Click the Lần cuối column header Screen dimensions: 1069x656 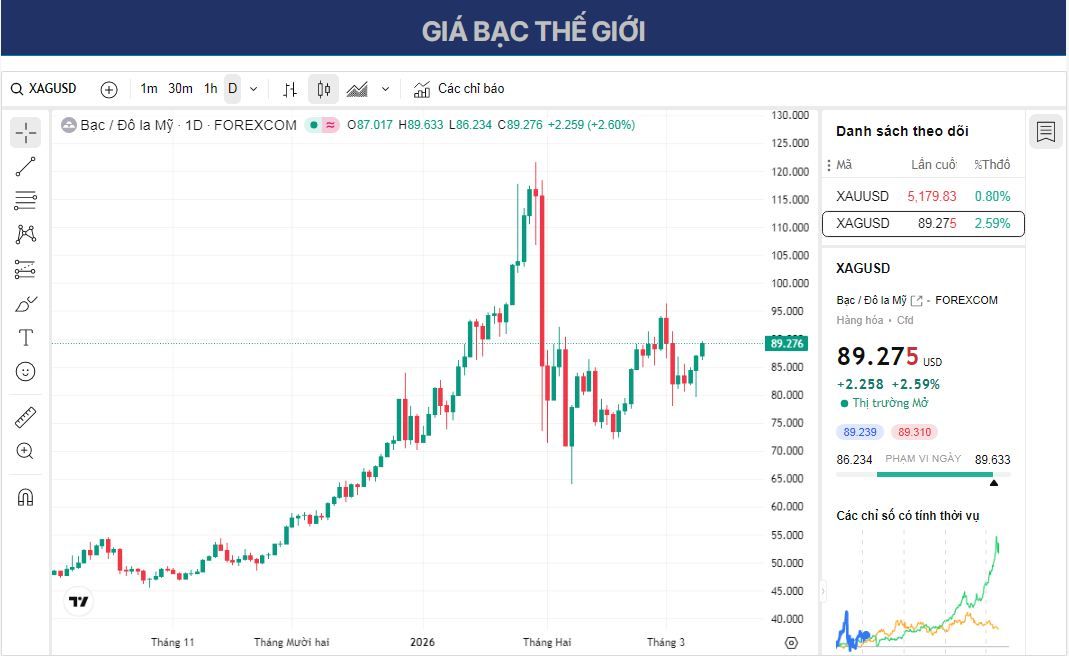[x=933, y=164]
